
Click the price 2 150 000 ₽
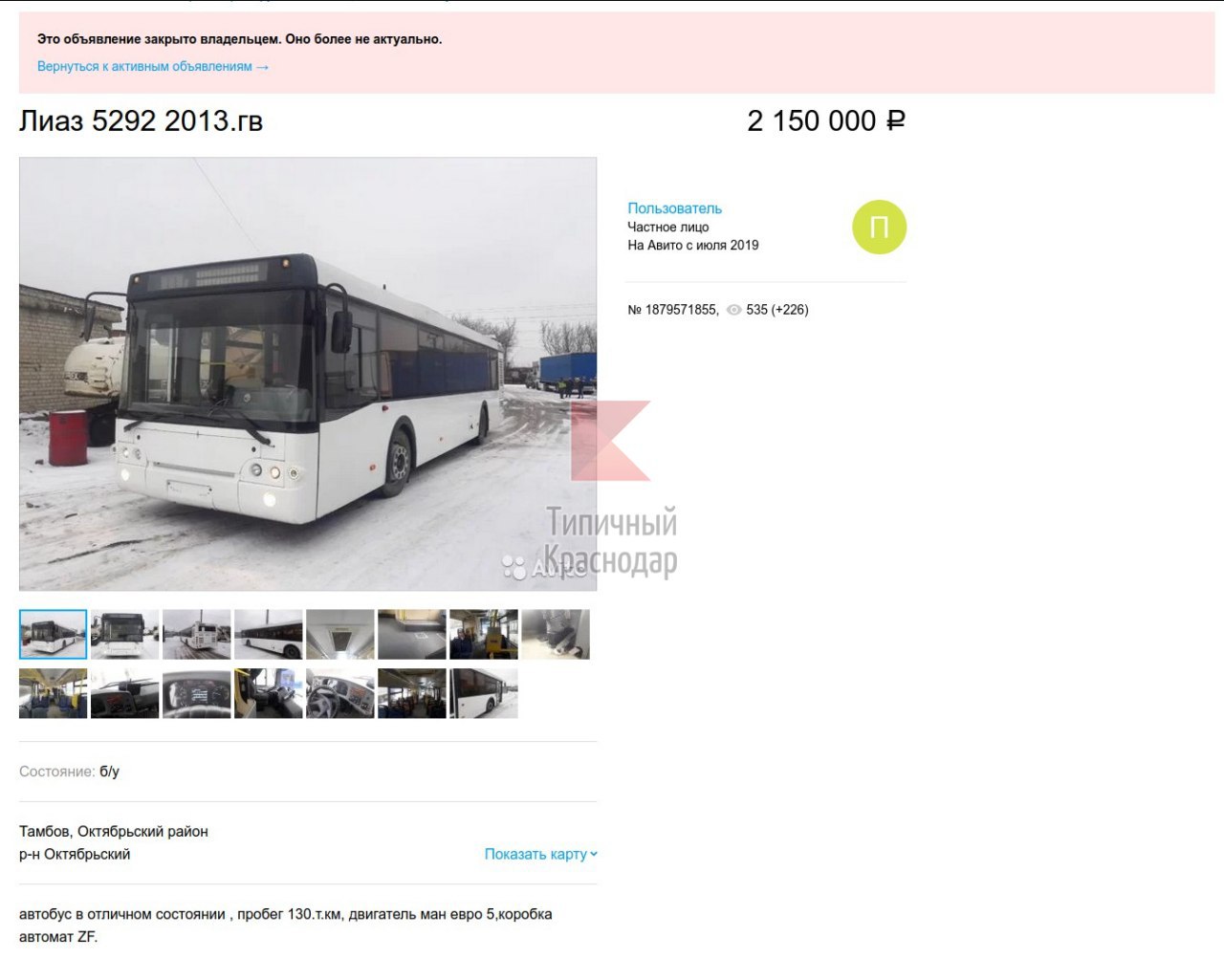826,121
